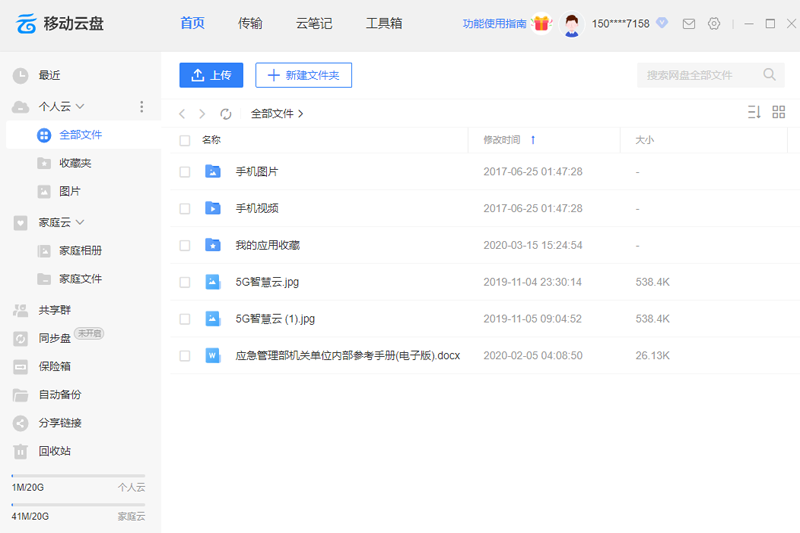The width and height of the screenshot is (800, 533).
Task: Open the messages envelope icon
Action: [x=689, y=23]
